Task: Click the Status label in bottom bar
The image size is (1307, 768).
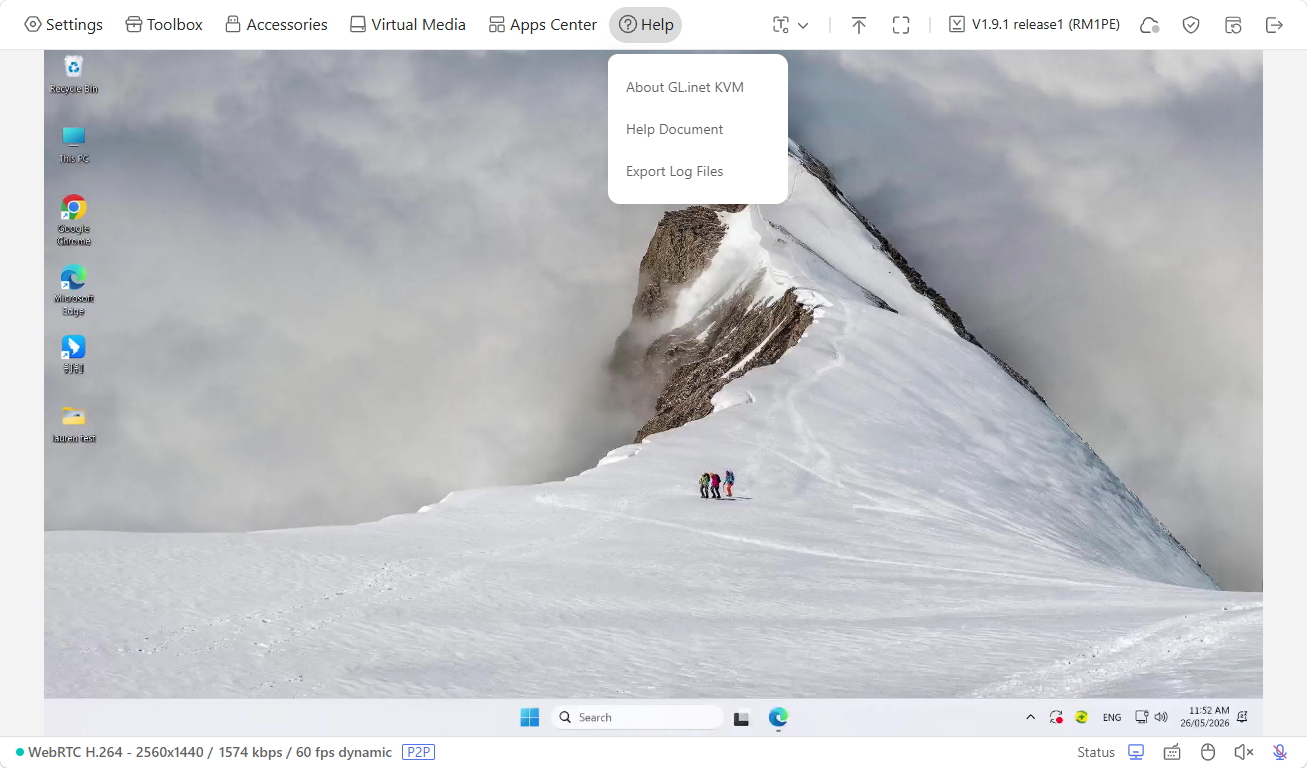Action: tap(1096, 752)
